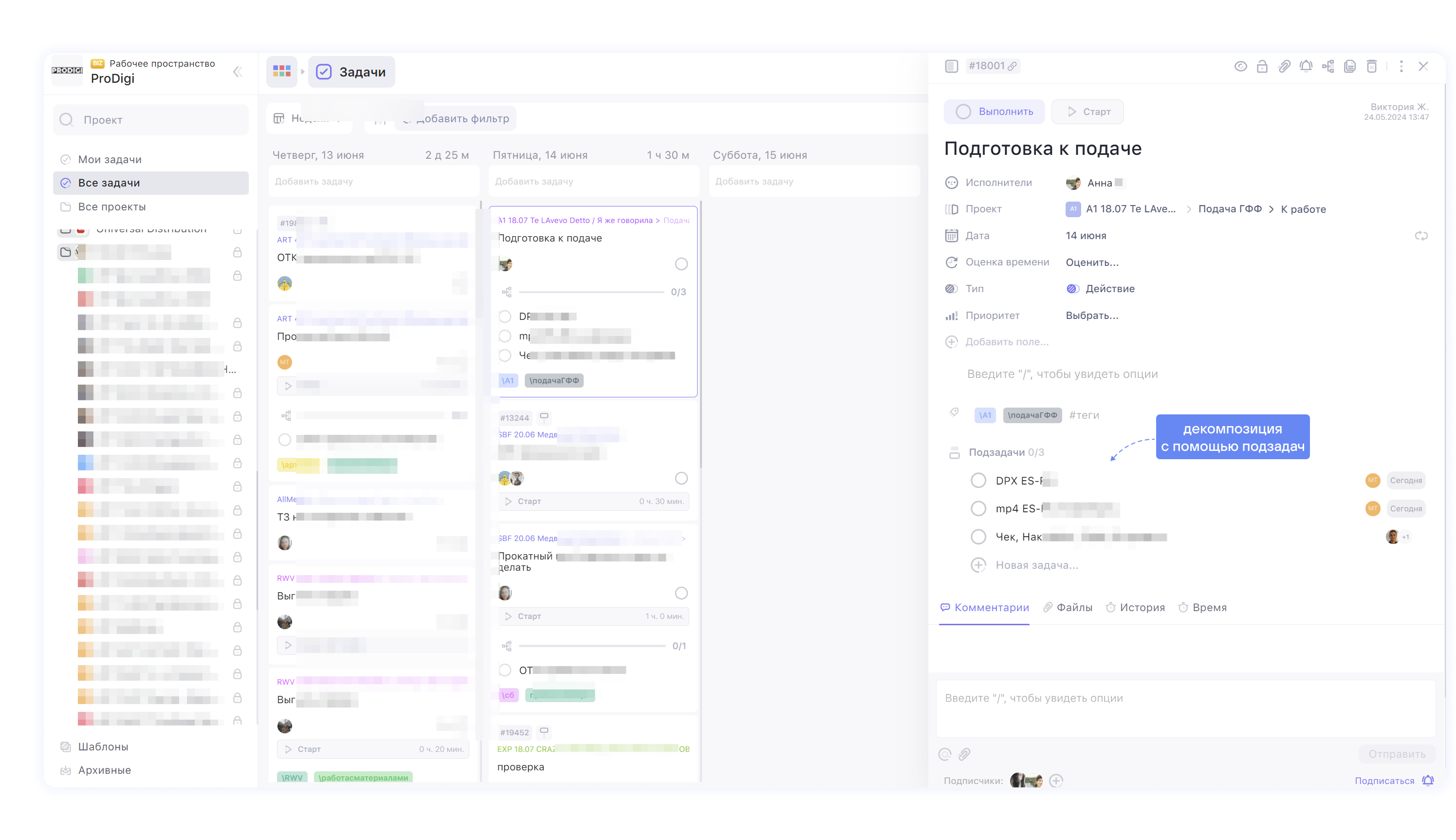Click the Подзадачи section icon
This screenshot has width=1456, height=840.
pos(954,453)
